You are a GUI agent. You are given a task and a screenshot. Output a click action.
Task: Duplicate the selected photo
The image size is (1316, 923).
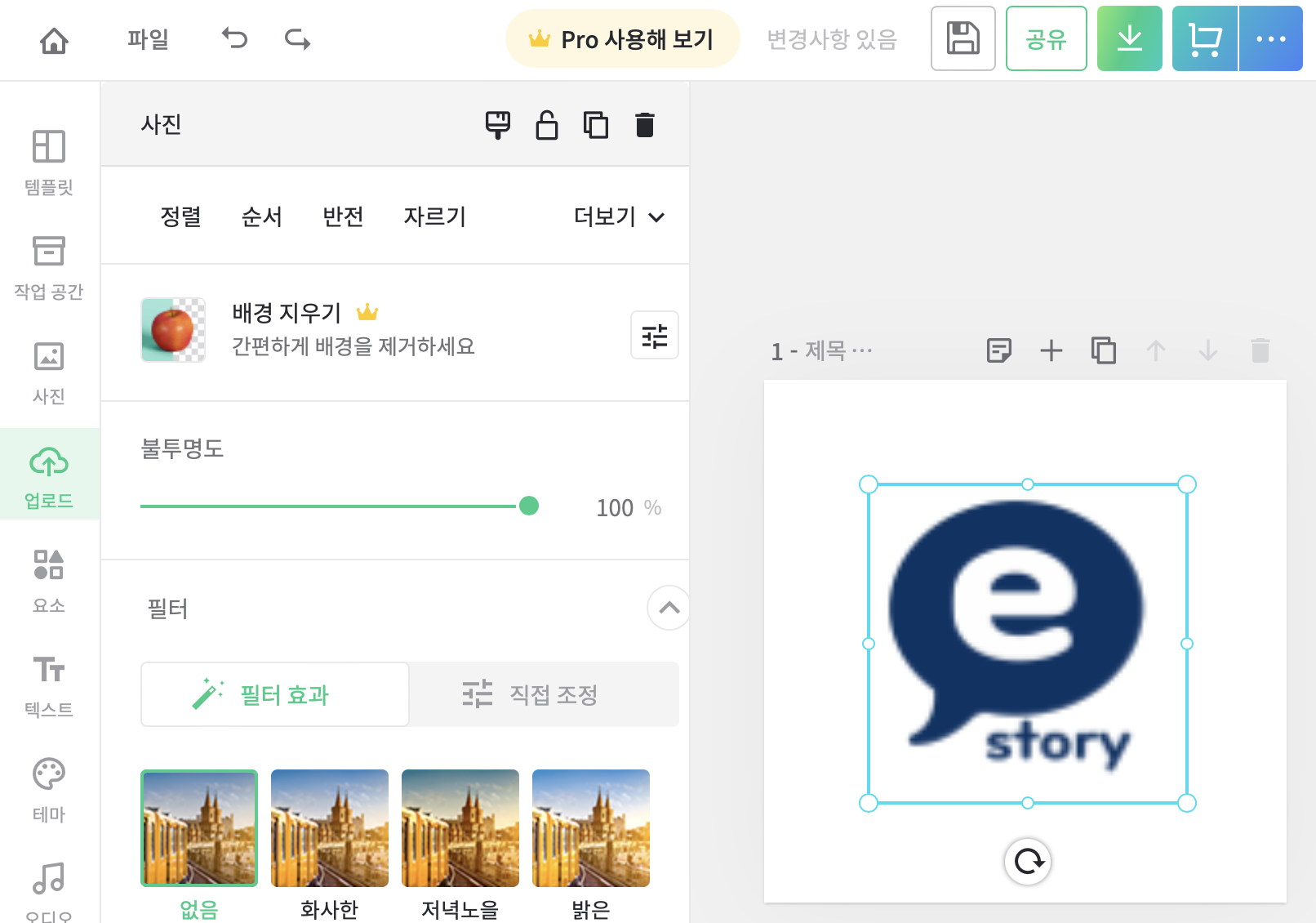click(x=595, y=125)
